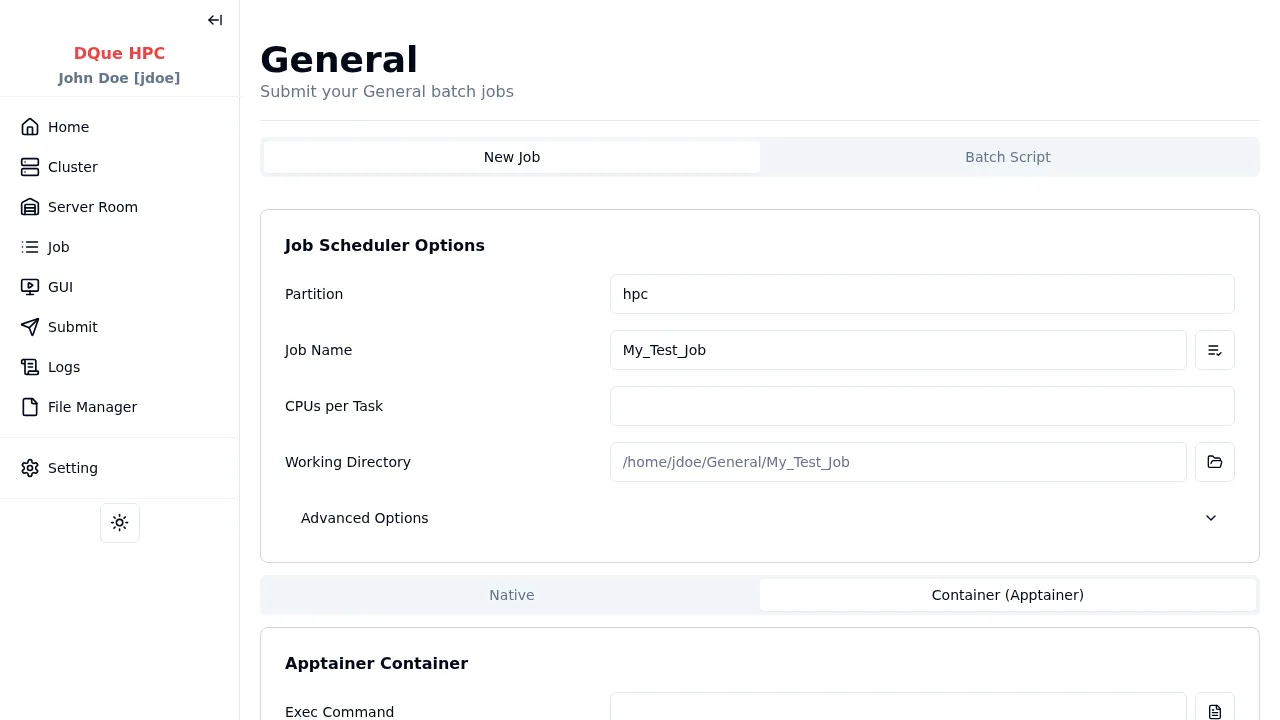Open Logs from the sidebar
This screenshot has width=1280, height=720.
click(63, 367)
